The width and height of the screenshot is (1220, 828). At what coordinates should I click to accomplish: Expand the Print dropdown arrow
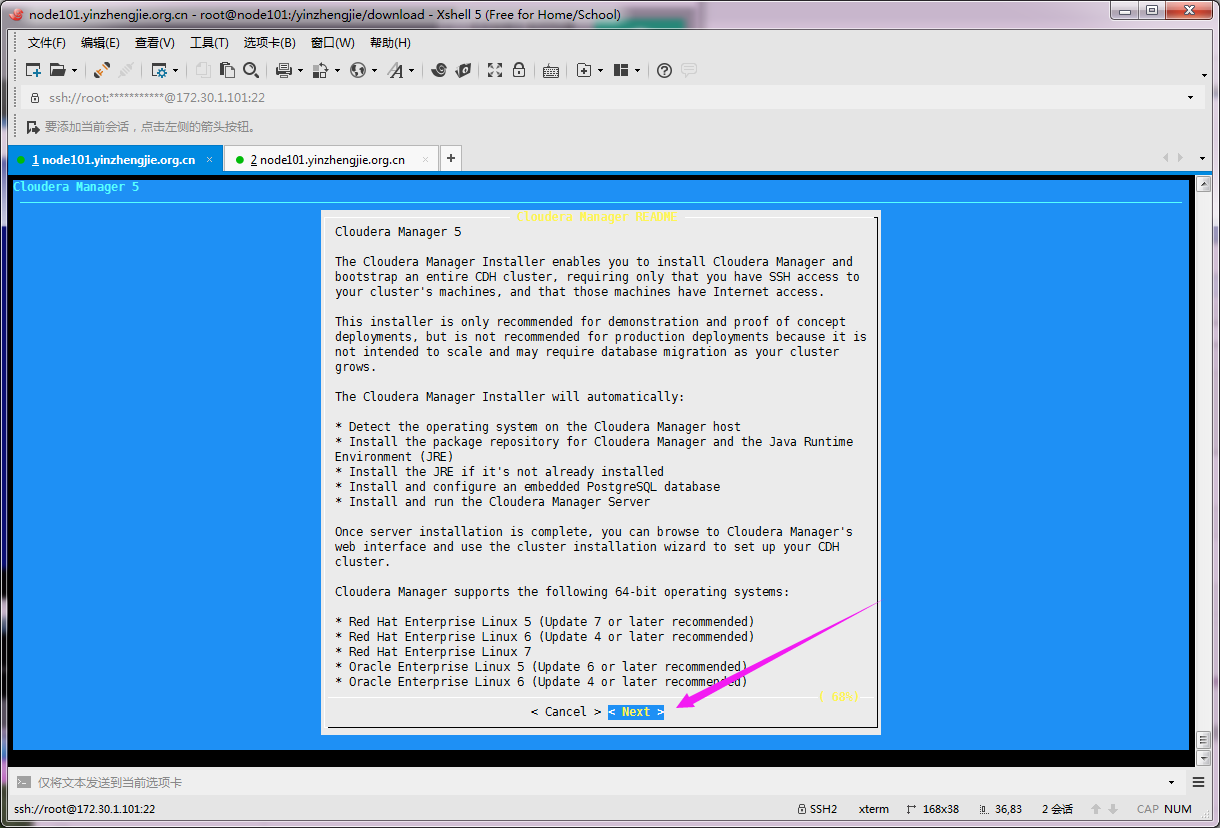300,70
